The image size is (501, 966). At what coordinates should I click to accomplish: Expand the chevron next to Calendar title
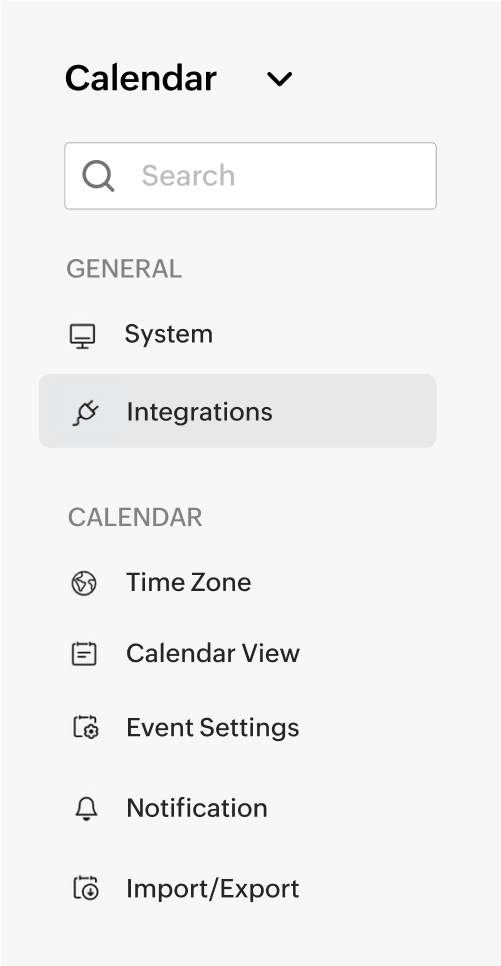pyautogui.click(x=279, y=79)
